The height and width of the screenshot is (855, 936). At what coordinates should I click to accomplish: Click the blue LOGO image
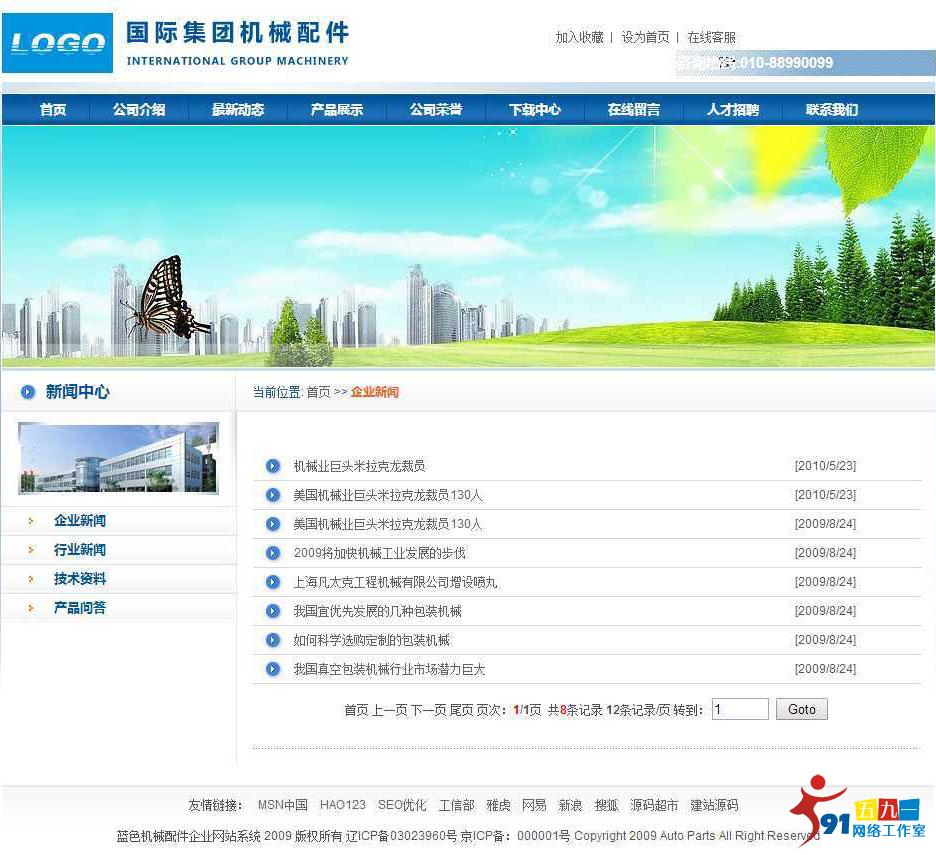pos(57,42)
